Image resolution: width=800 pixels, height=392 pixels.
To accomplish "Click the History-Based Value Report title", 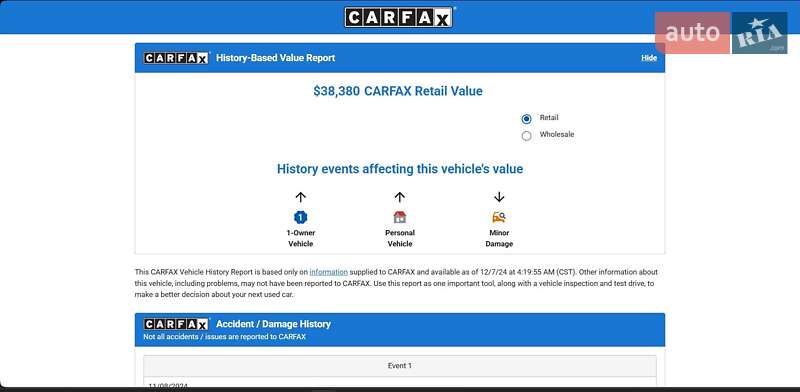I will tap(276, 58).
